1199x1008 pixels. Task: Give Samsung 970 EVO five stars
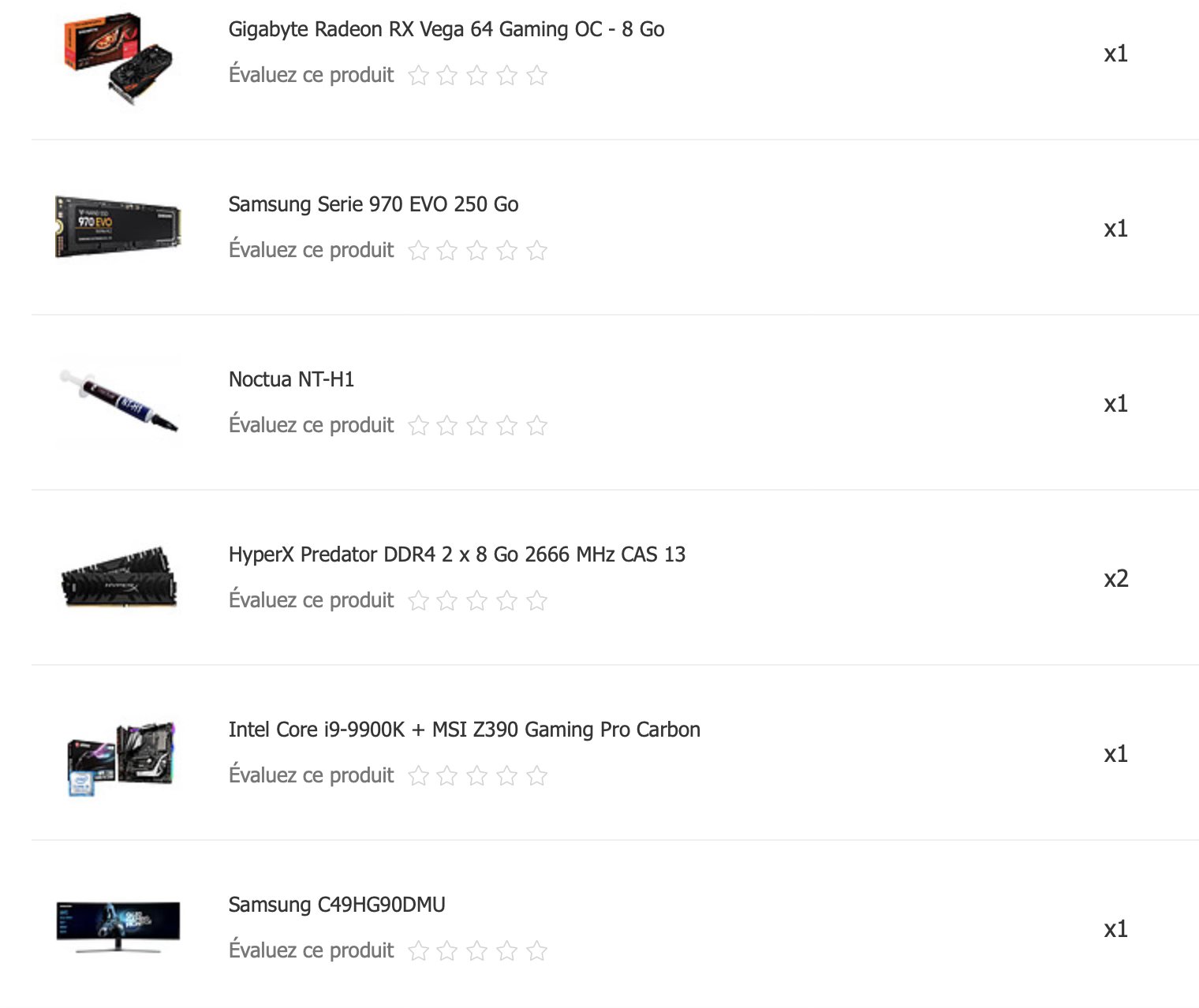[537, 250]
